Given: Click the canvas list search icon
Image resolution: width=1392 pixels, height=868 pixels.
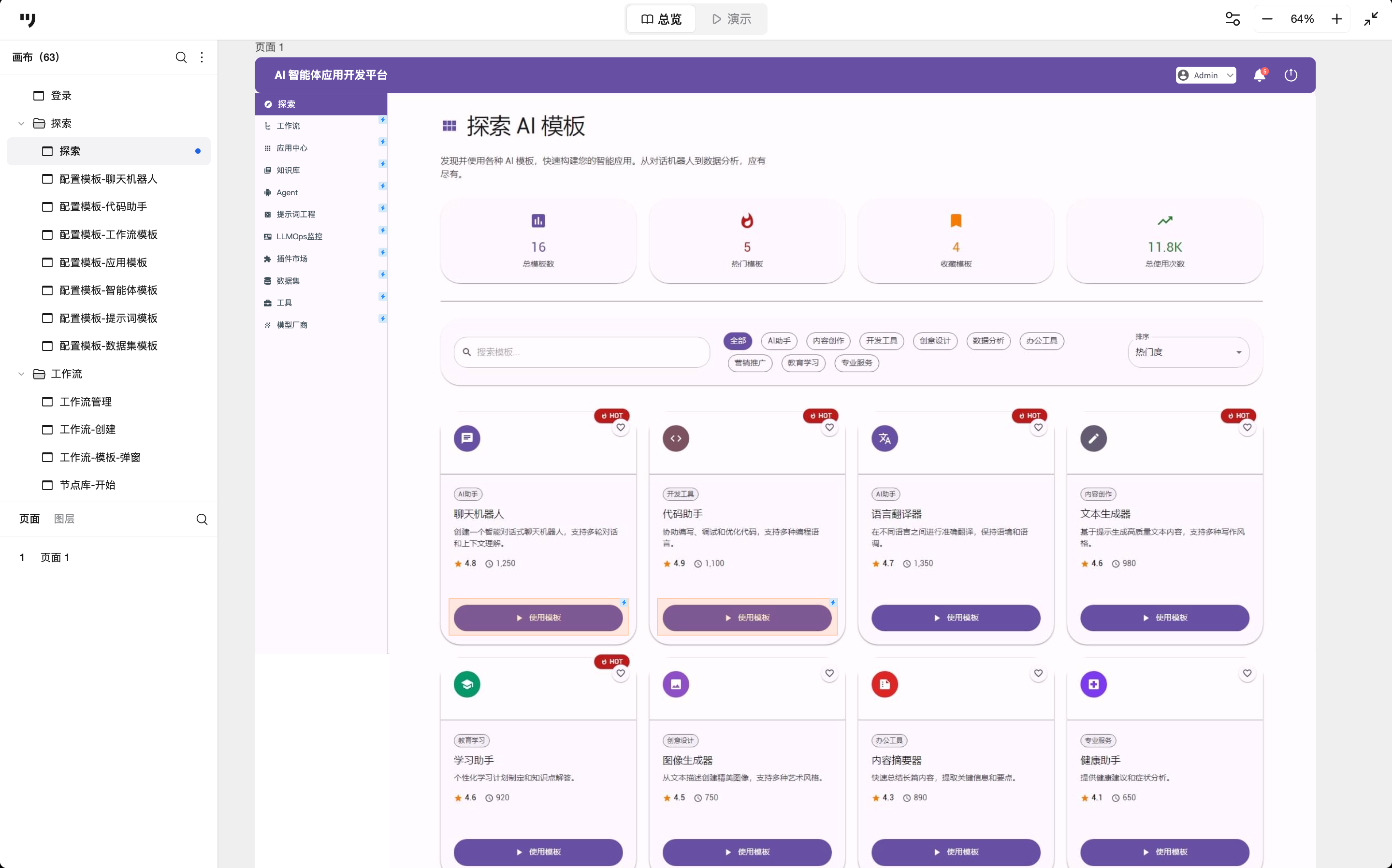Looking at the screenshot, I should tap(181, 58).
